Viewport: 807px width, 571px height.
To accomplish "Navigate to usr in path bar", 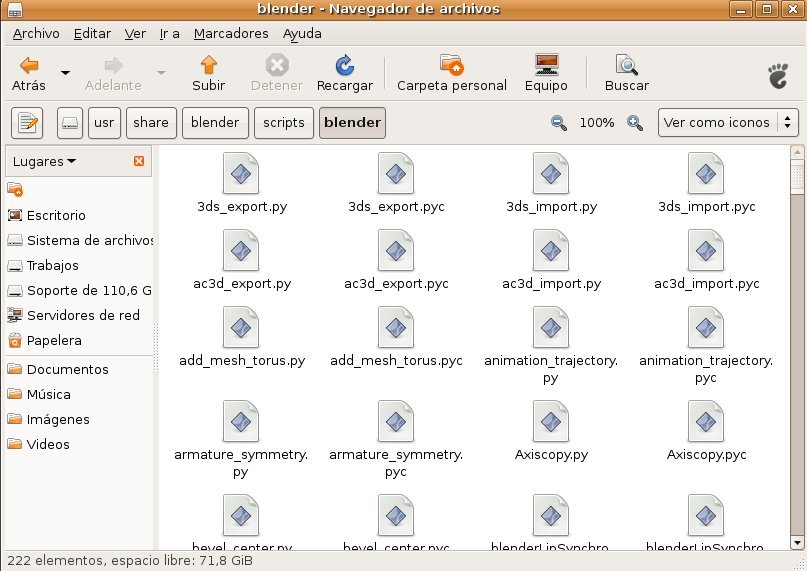I will coord(104,123).
